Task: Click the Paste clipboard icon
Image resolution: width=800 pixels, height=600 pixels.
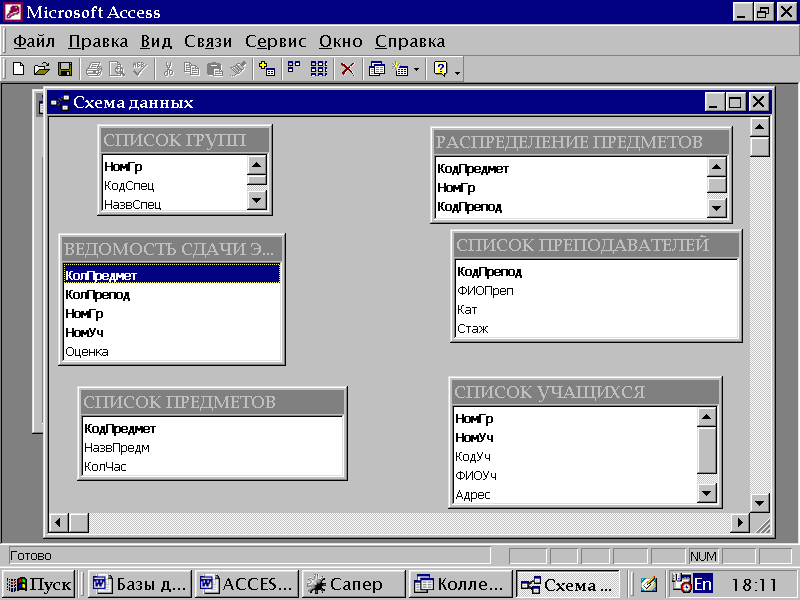Action: click(x=215, y=69)
